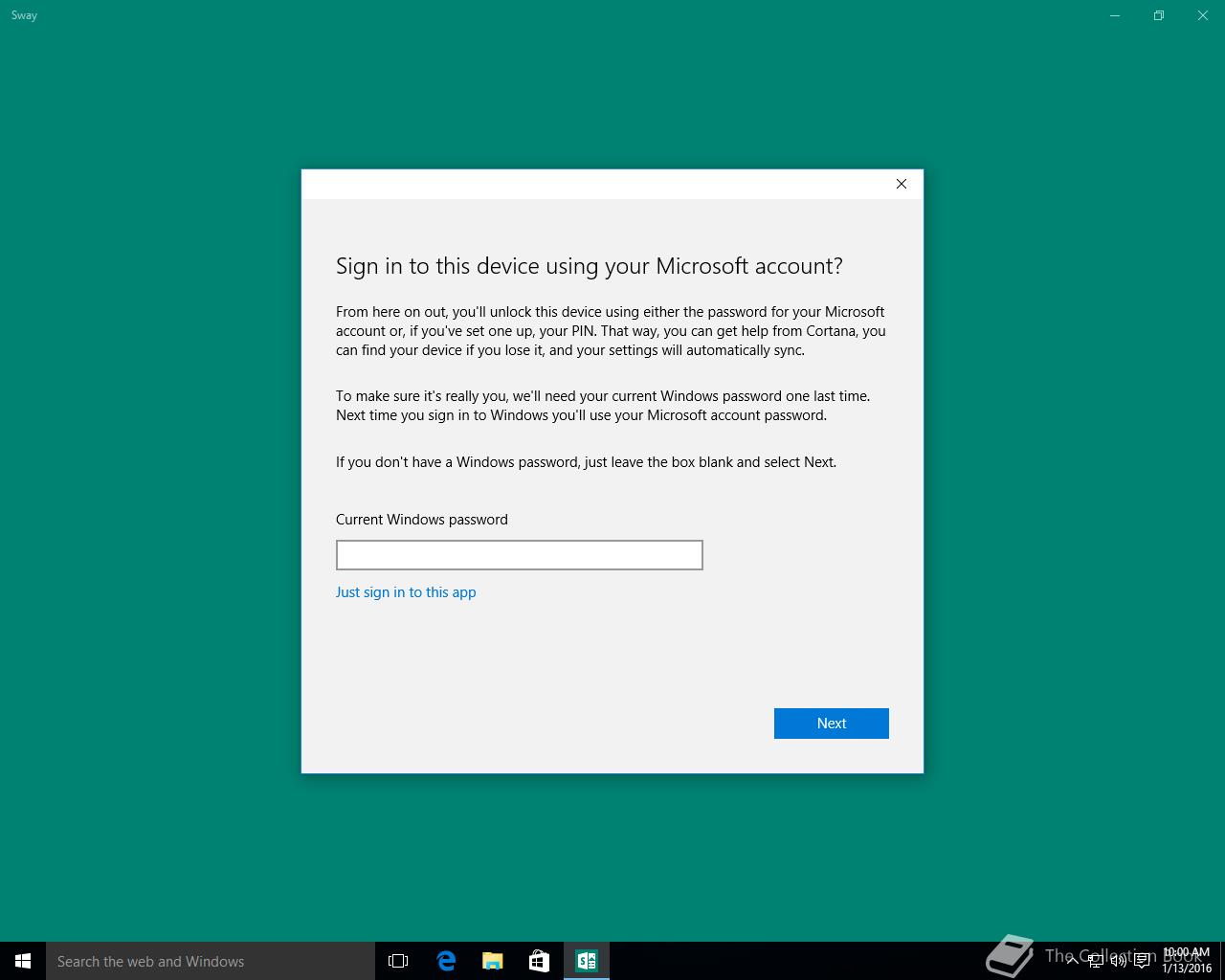The image size is (1225, 980).
Task: Open the Windows Start menu
Action: tap(23, 961)
